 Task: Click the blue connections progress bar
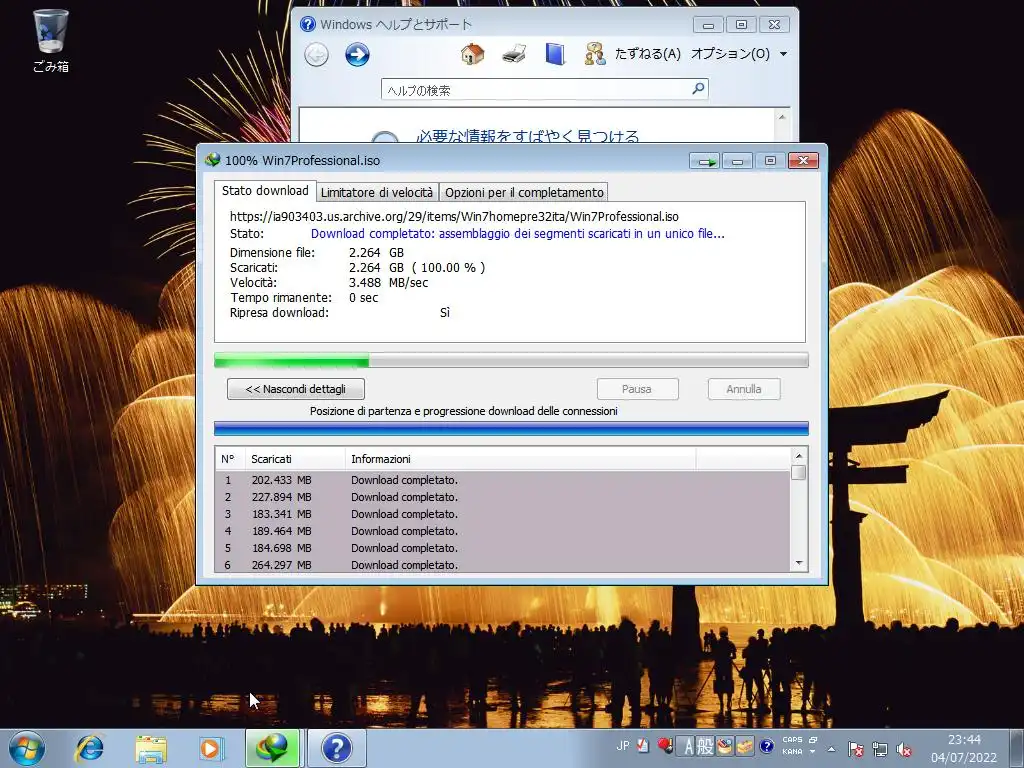(x=511, y=428)
